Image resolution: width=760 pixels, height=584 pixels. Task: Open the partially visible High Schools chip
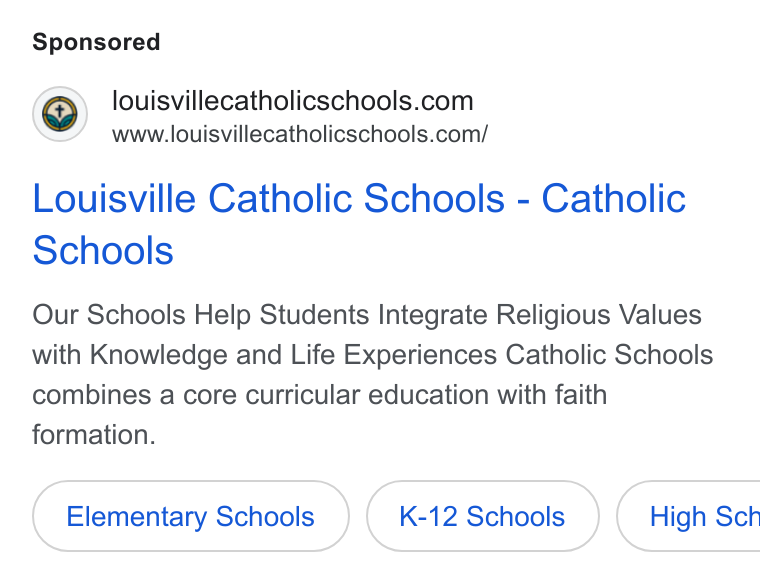[x=688, y=516]
